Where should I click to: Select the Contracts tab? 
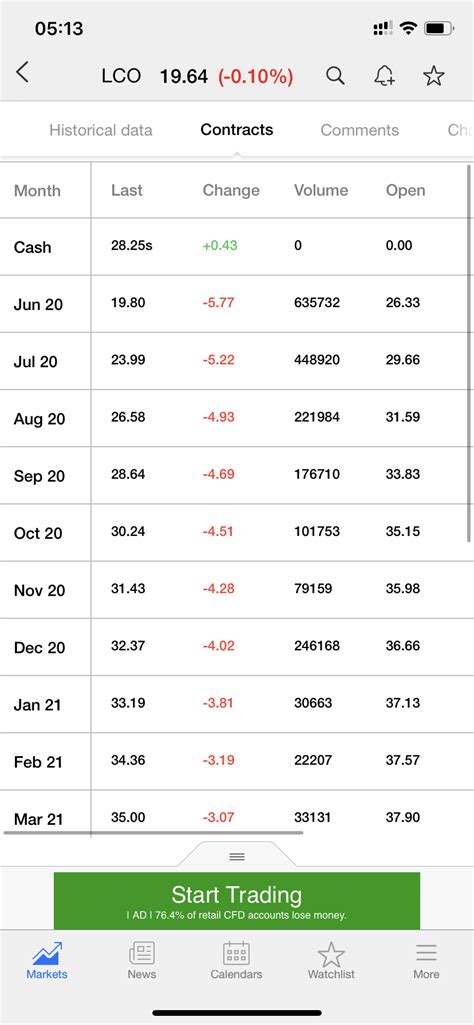tap(237, 129)
